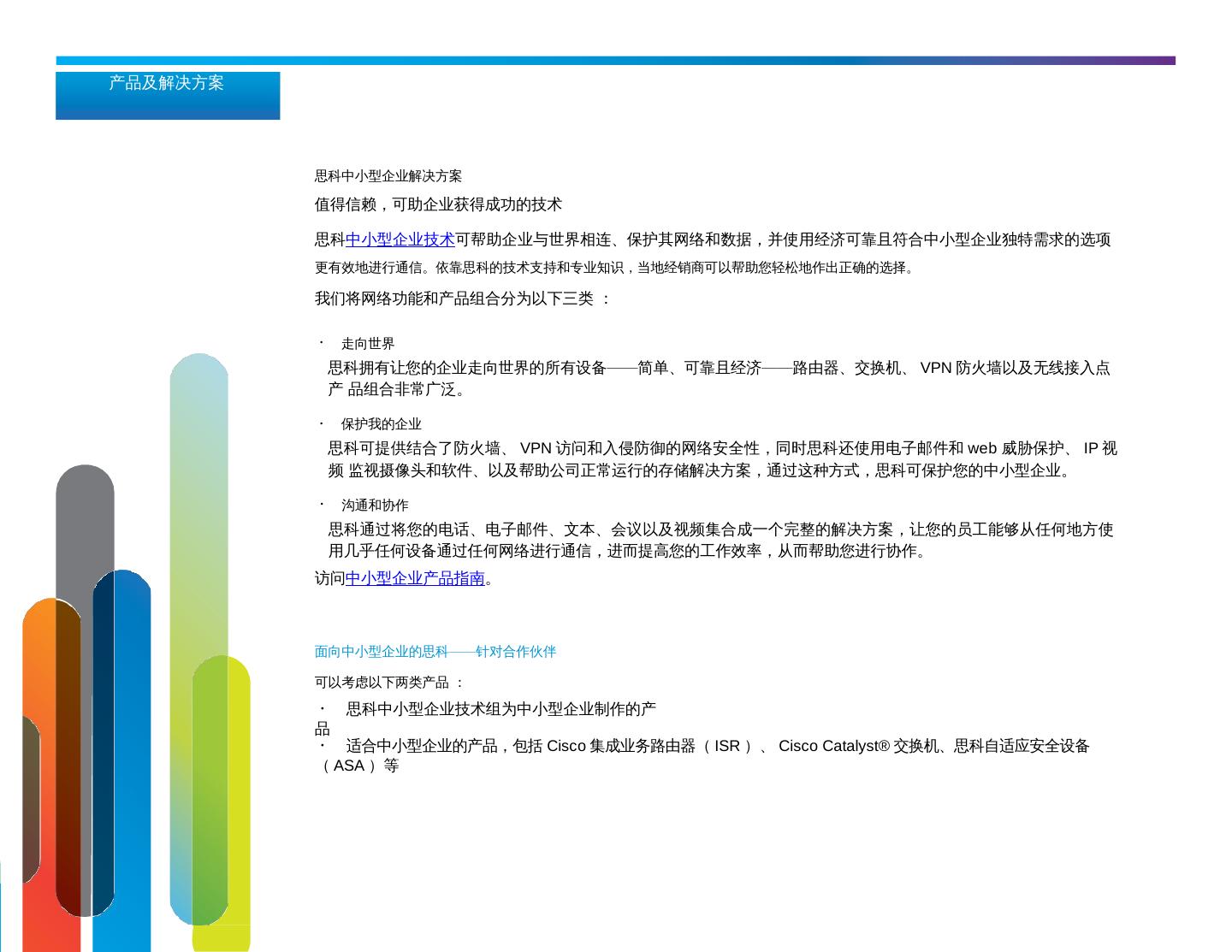Image resolution: width=1232 pixels, height=952 pixels.
Task: Click the 走向世界 bullet heading
Action: point(368,344)
